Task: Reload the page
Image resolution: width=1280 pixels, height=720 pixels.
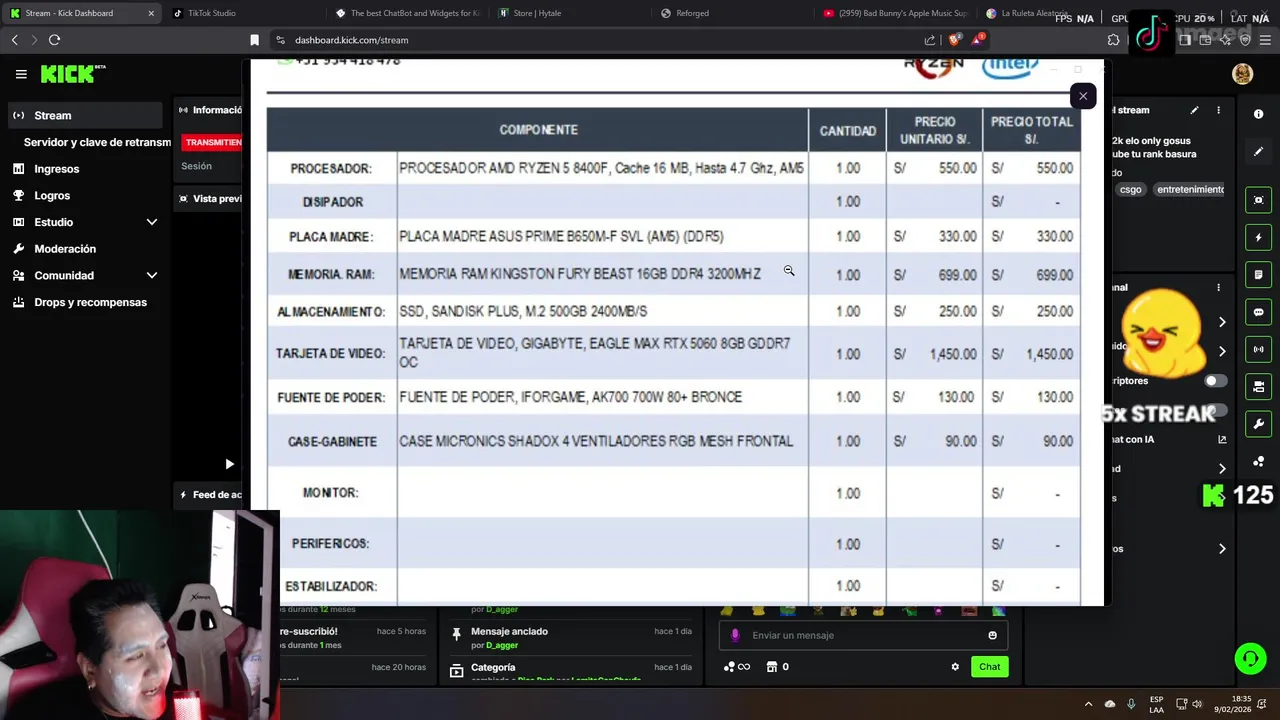Action: point(54,40)
